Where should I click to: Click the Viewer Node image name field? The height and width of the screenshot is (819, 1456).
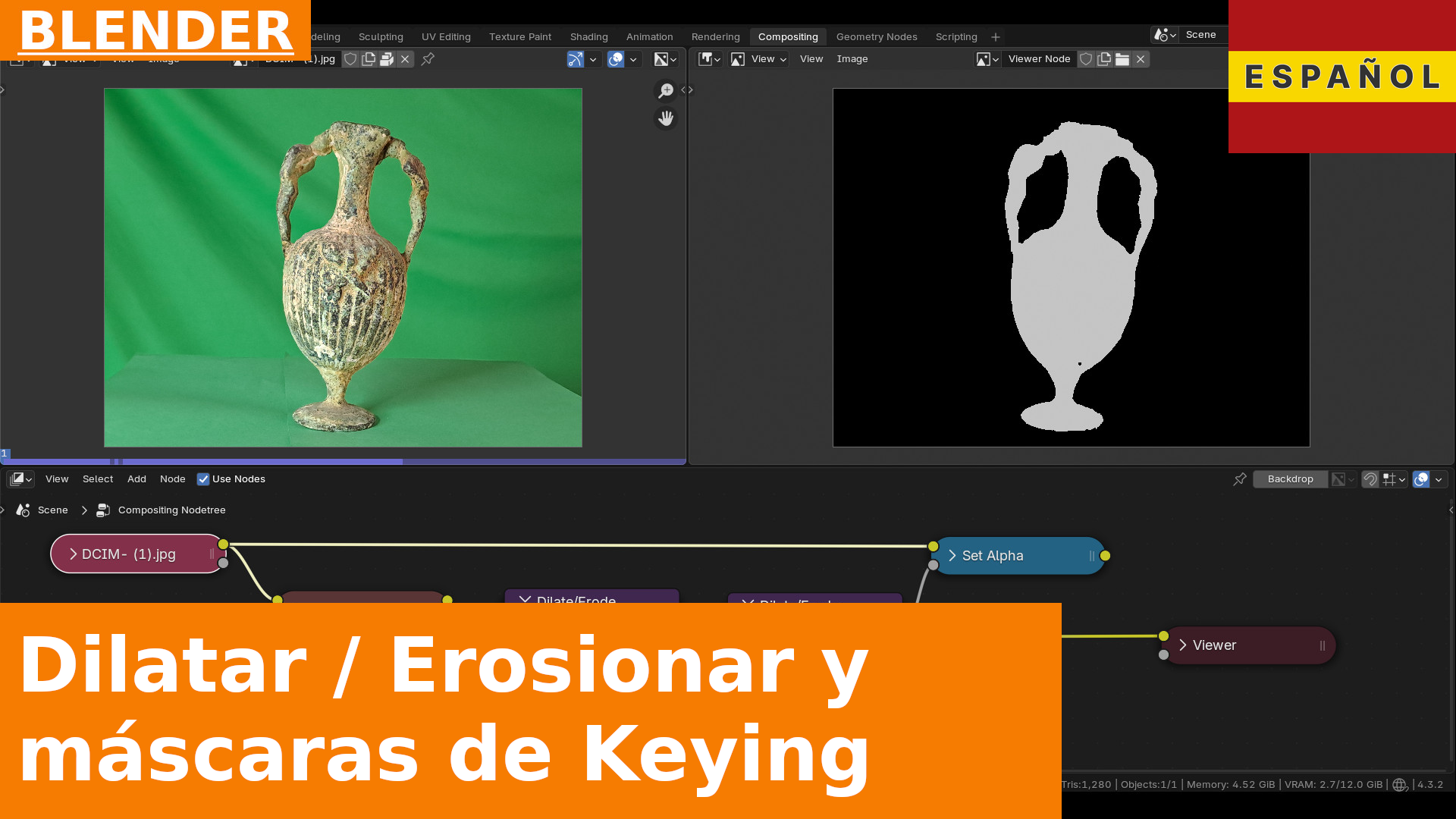pos(1039,59)
